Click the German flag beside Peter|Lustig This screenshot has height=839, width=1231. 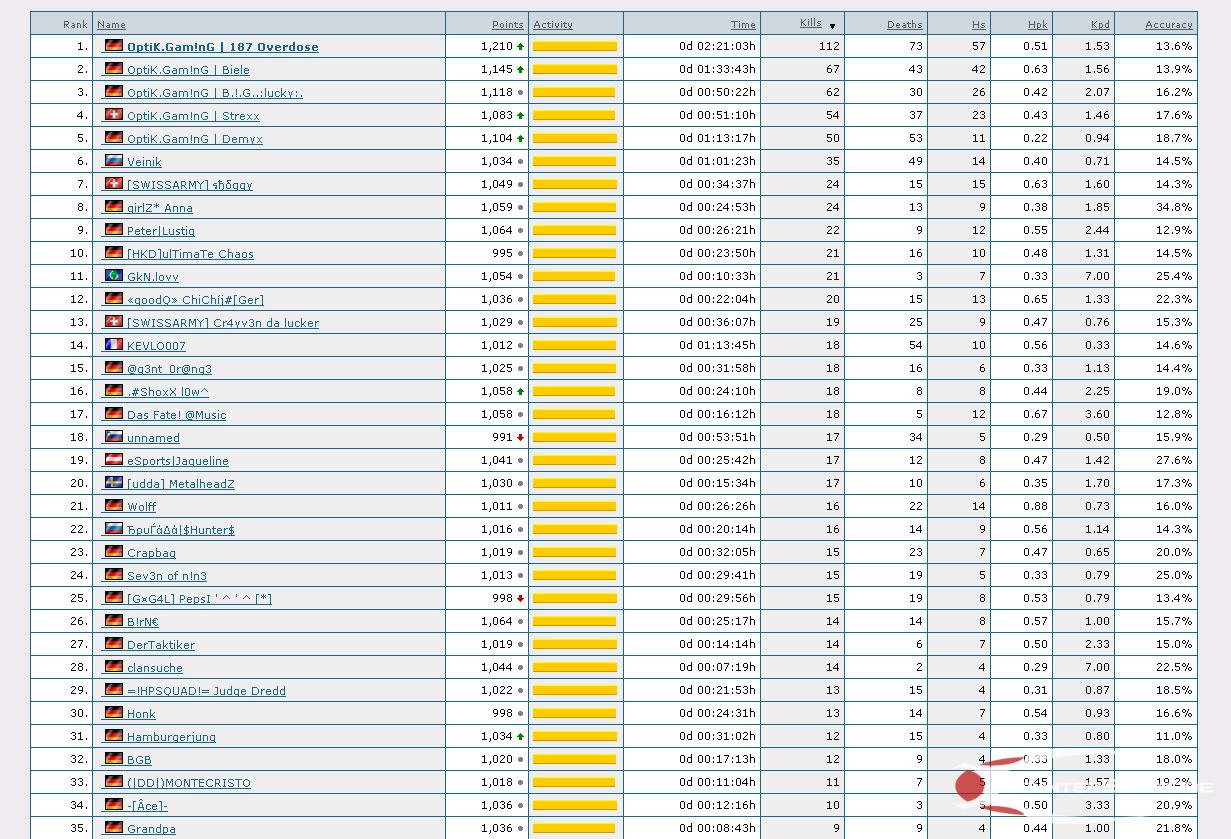click(x=114, y=230)
